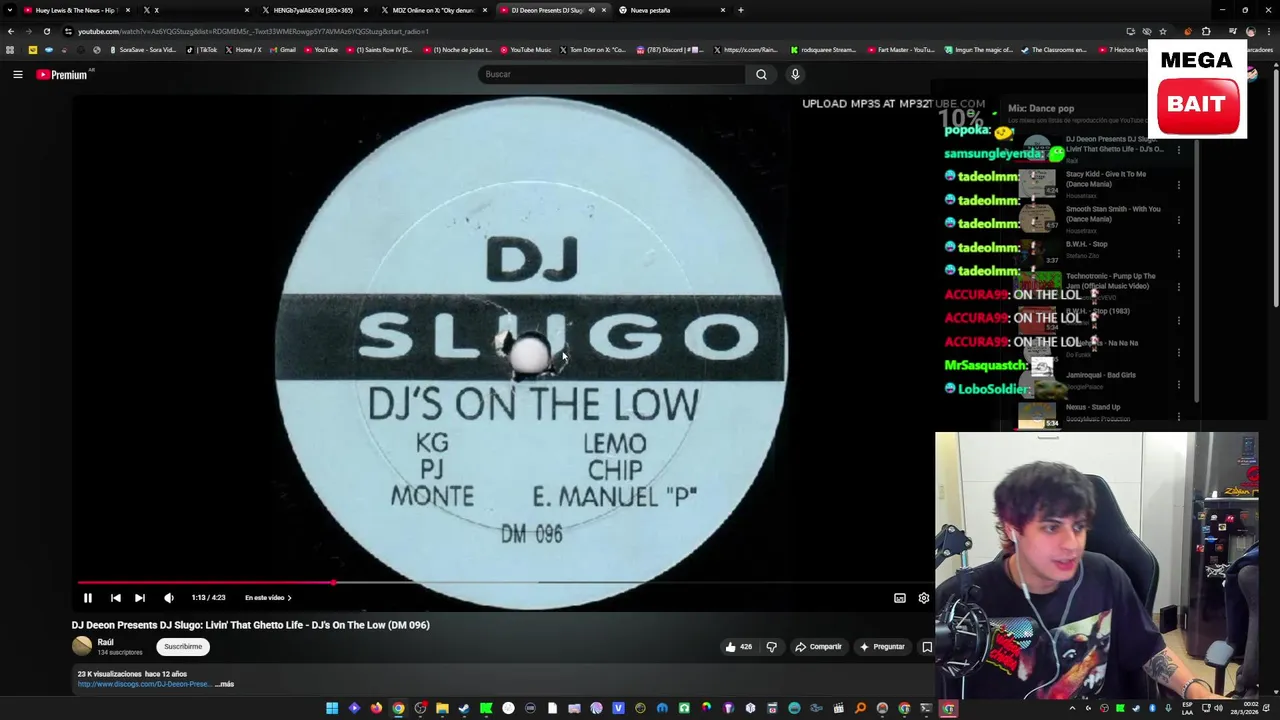Click the youtube.com address bar
The width and height of the screenshot is (1280, 720).
point(590,31)
